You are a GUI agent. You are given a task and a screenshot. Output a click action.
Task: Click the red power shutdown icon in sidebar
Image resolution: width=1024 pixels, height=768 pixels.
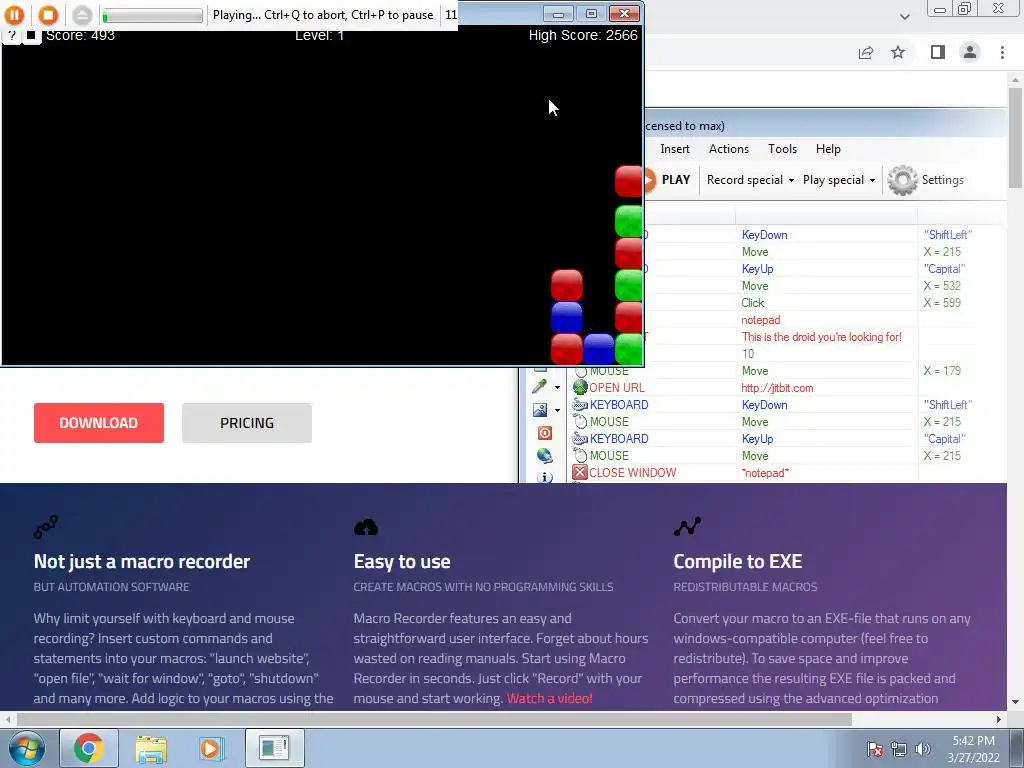545,432
